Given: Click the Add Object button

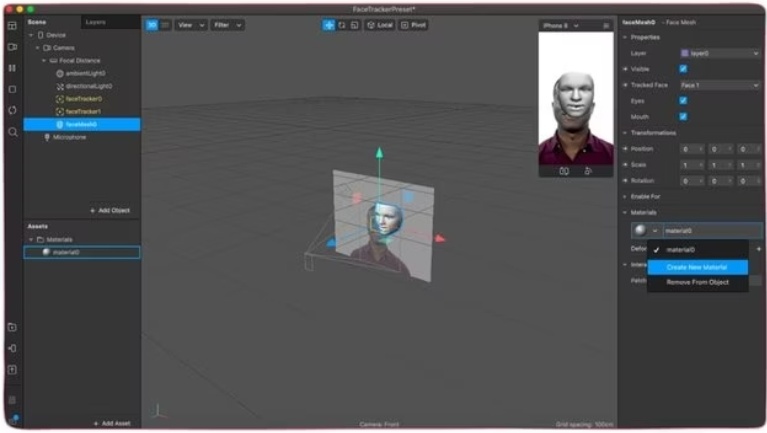Looking at the screenshot, I should [x=110, y=211].
